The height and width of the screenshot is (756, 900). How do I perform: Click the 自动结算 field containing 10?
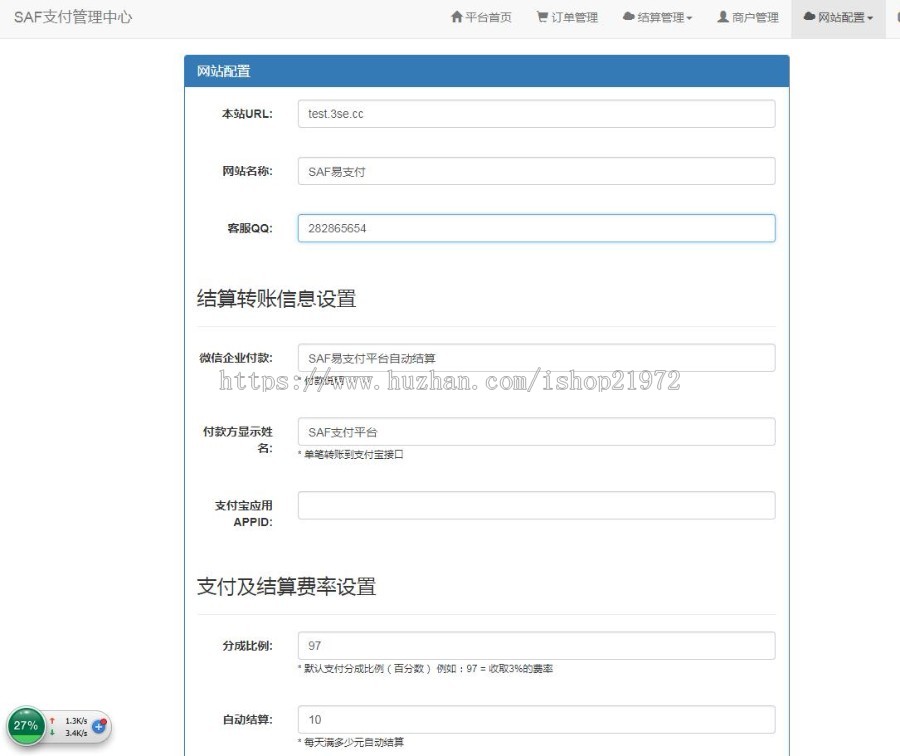pyautogui.click(x=536, y=719)
